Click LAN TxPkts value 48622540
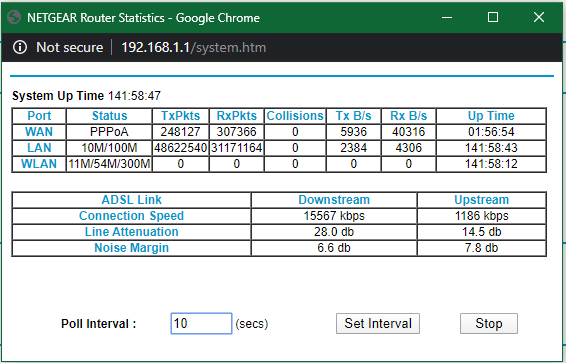566x363 pixels. (x=180, y=148)
